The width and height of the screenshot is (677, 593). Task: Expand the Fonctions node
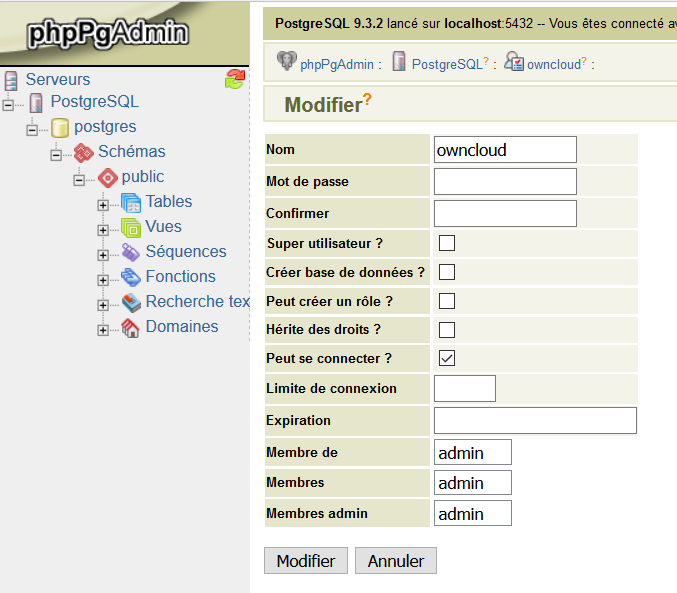(103, 280)
